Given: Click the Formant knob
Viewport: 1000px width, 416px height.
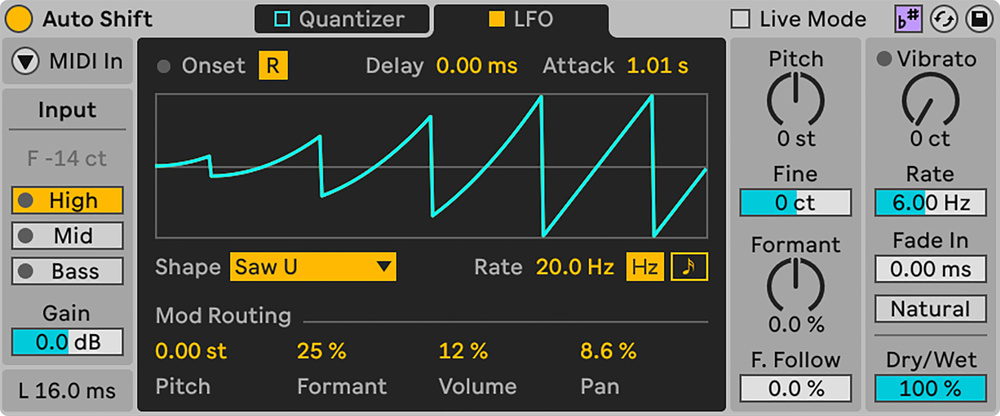Looking at the screenshot, I should tap(795, 285).
